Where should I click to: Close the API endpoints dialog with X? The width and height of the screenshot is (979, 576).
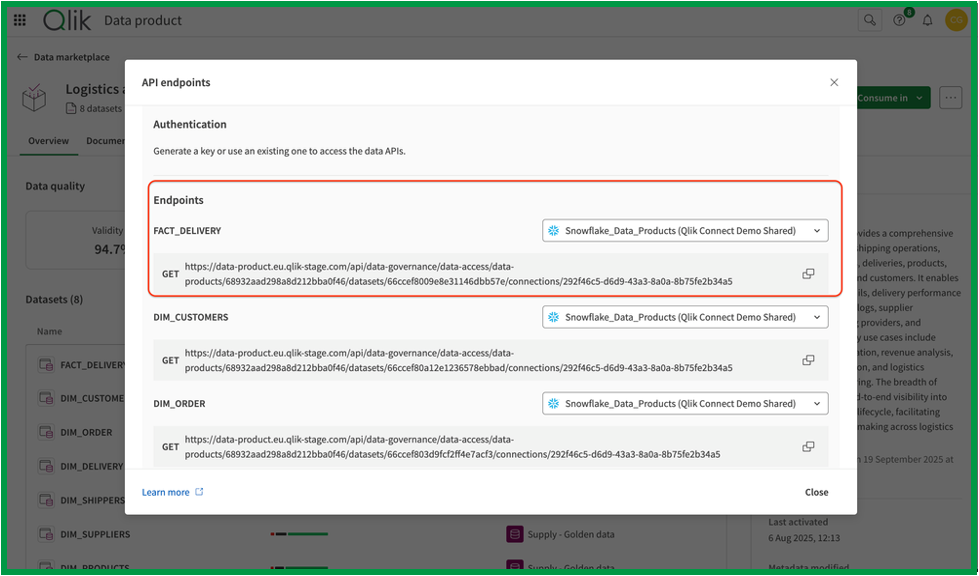coord(834,82)
